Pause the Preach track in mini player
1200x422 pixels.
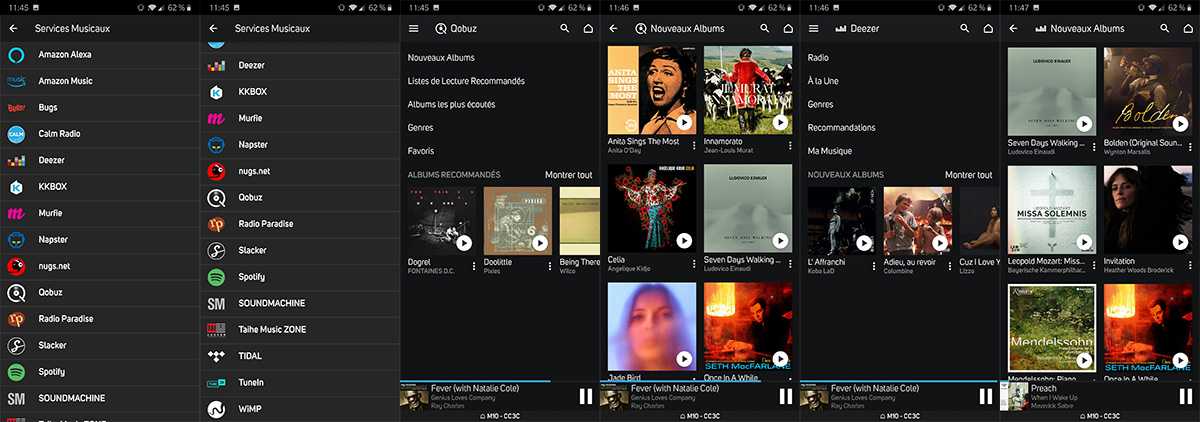pyautogui.click(x=1186, y=396)
